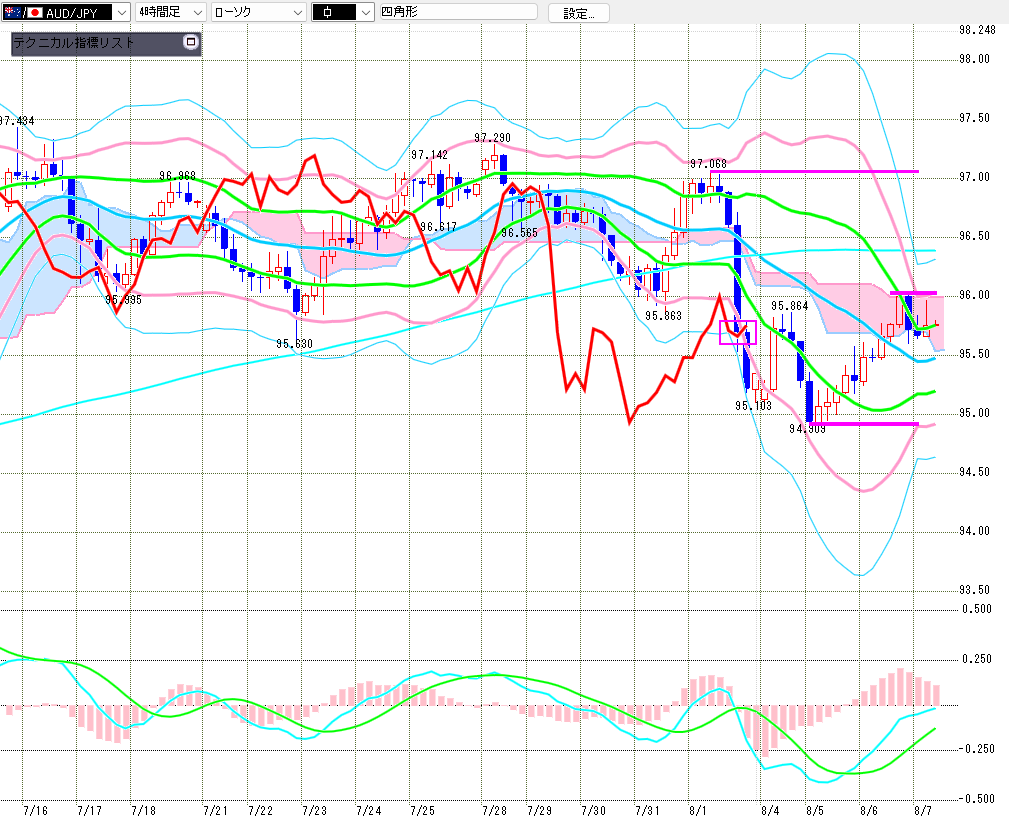Click the テクニカル指標リスト panel title
Image resolution: width=1009 pixels, height=819 pixels.
[74, 43]
